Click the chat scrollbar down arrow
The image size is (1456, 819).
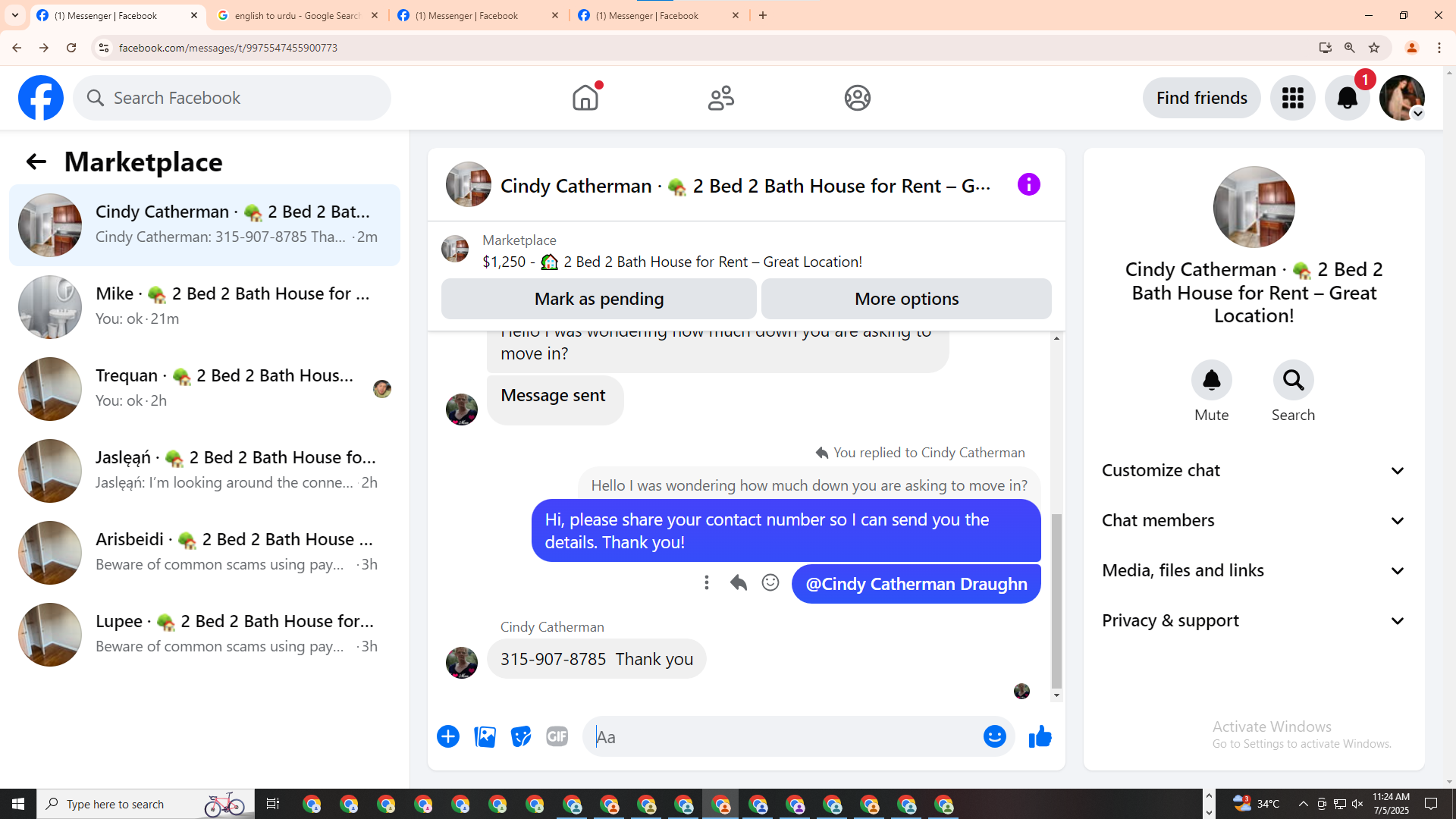1056,695
